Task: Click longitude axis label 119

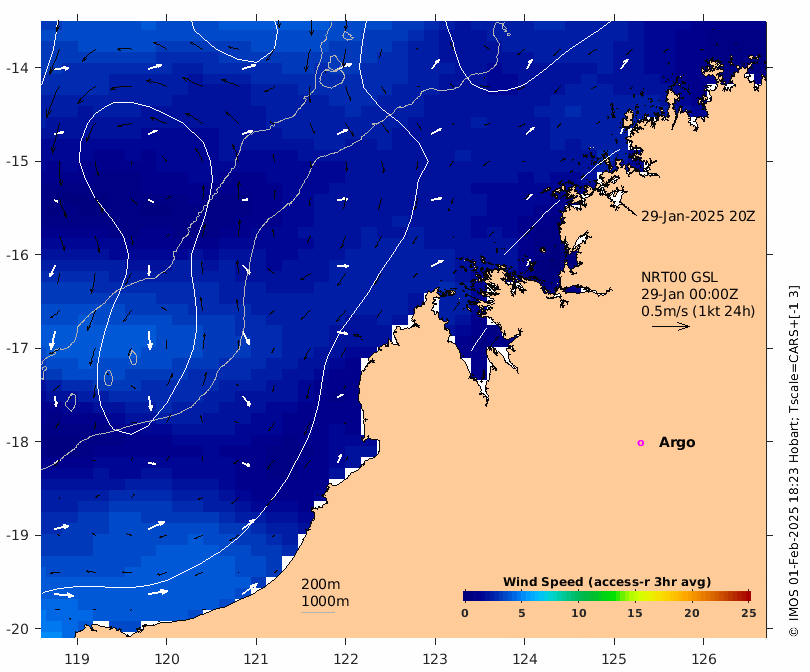Action: click(77, 659)
